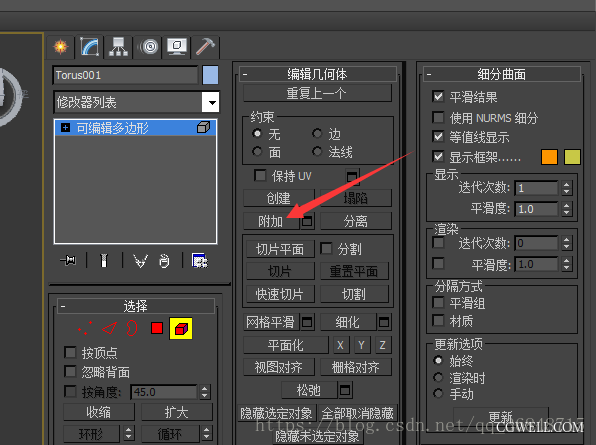Click the Make Unique icon
596x445 pixels.
tap(140, 261)
